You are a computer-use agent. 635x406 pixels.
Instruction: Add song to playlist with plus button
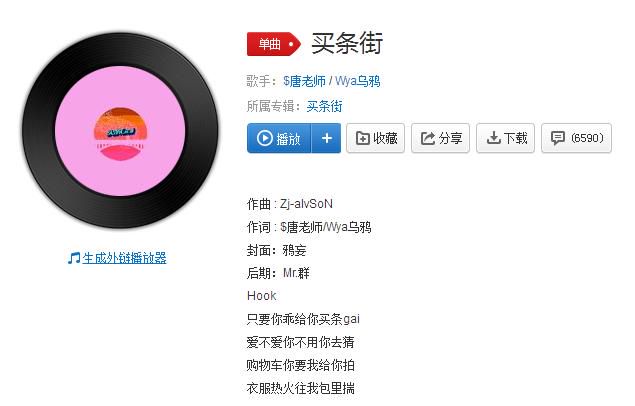click(326, 138)
